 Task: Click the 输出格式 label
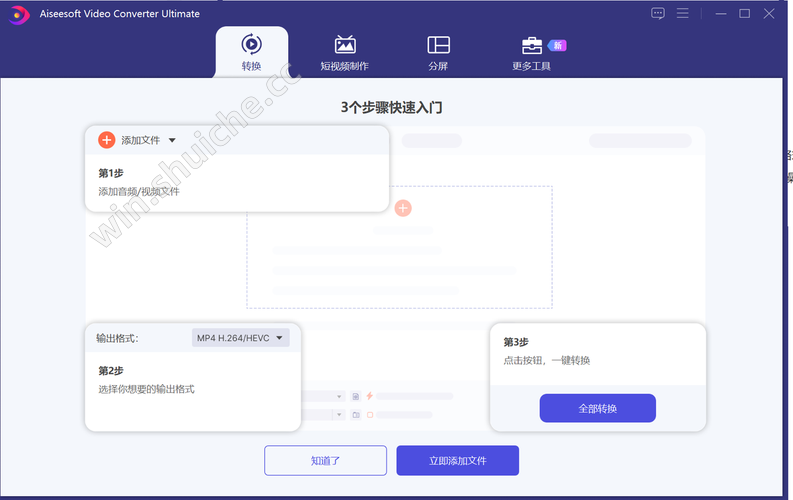[117, 338]
